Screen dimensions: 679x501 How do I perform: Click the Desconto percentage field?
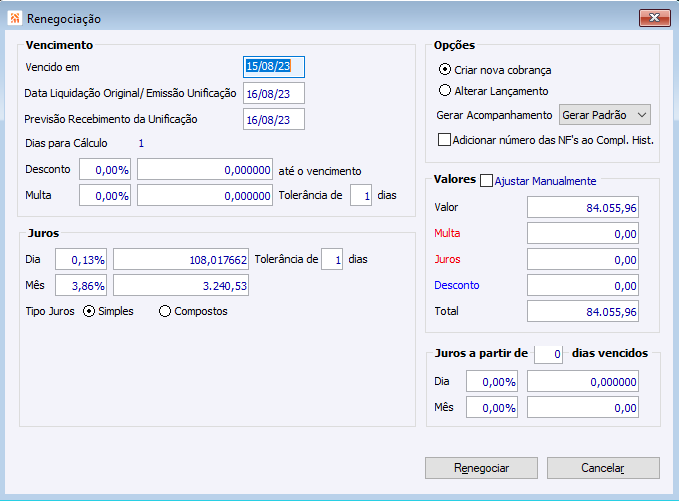click(105, 170)
